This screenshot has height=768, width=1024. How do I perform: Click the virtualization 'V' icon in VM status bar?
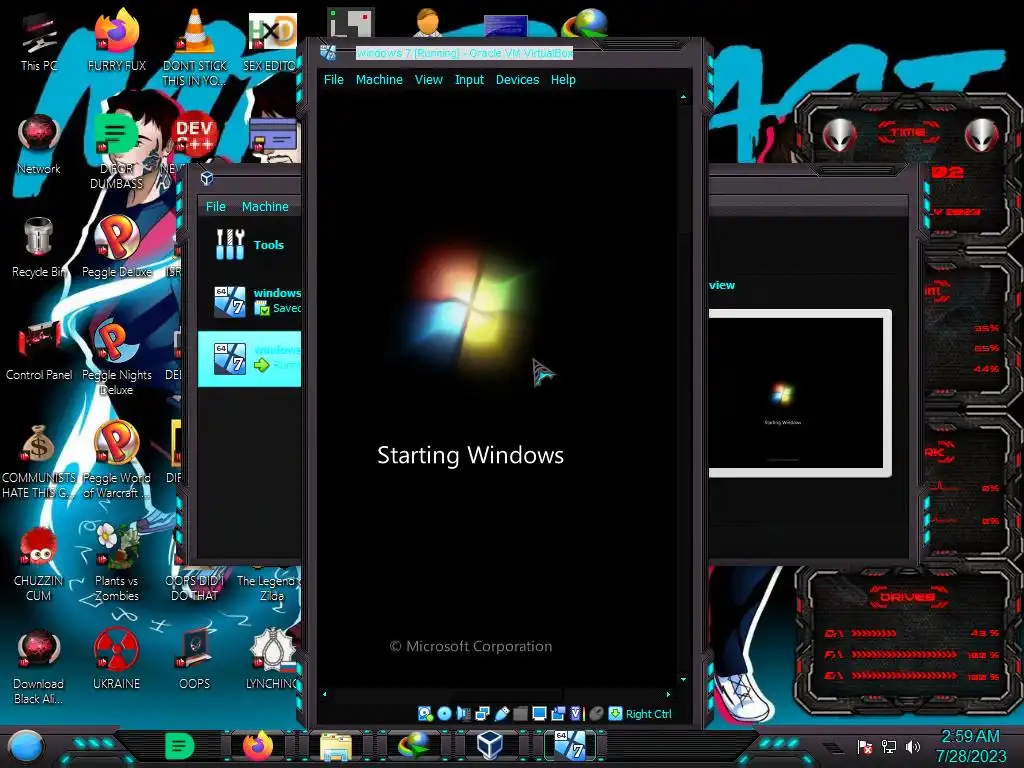click(576, 714)
